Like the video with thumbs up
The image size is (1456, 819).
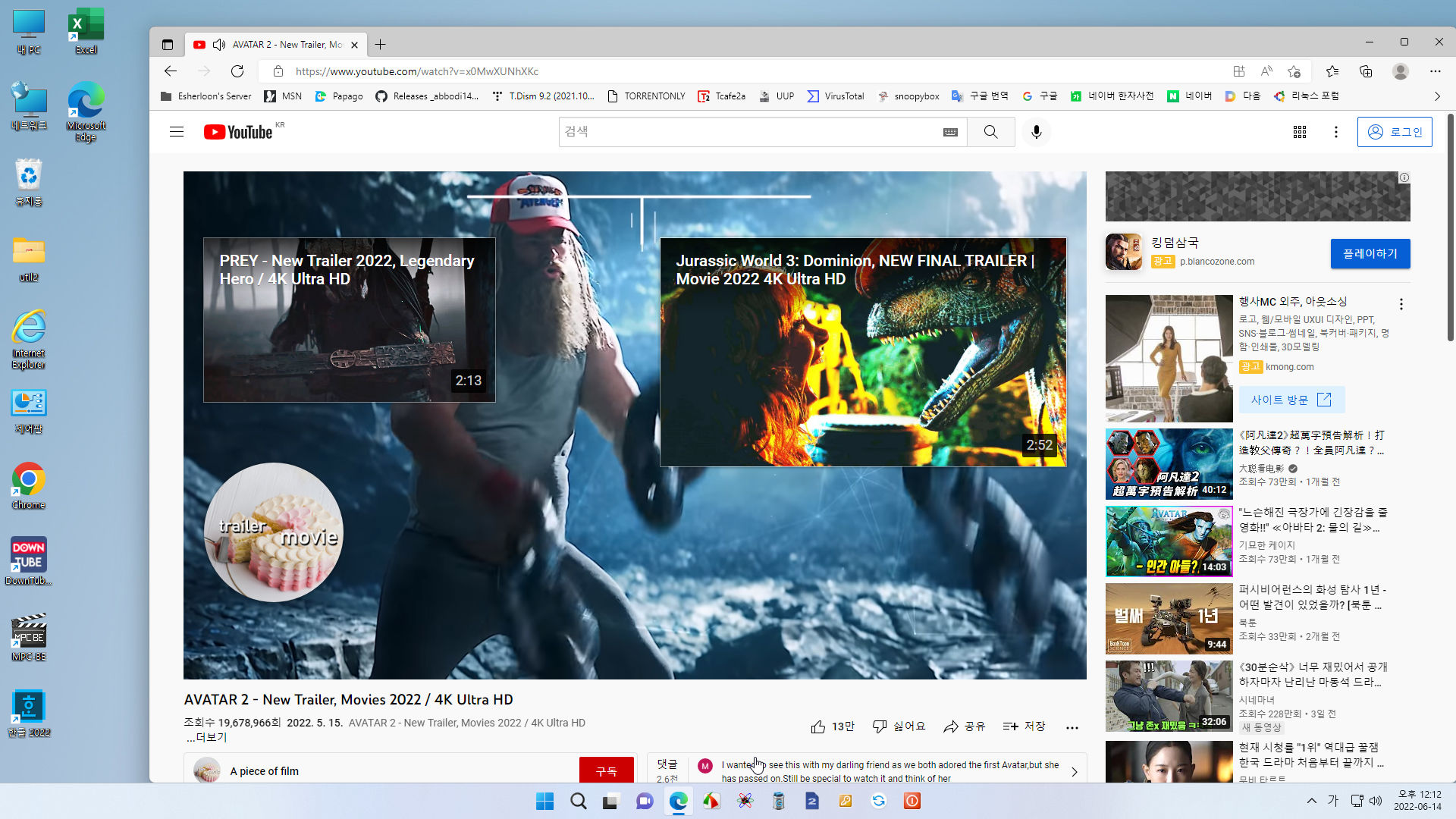tap(833, 726)
